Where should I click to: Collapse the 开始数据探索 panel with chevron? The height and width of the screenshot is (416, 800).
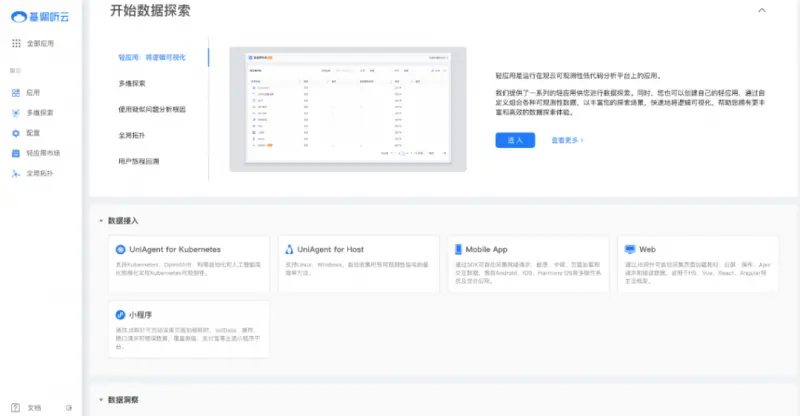click(x=762, y=10)
